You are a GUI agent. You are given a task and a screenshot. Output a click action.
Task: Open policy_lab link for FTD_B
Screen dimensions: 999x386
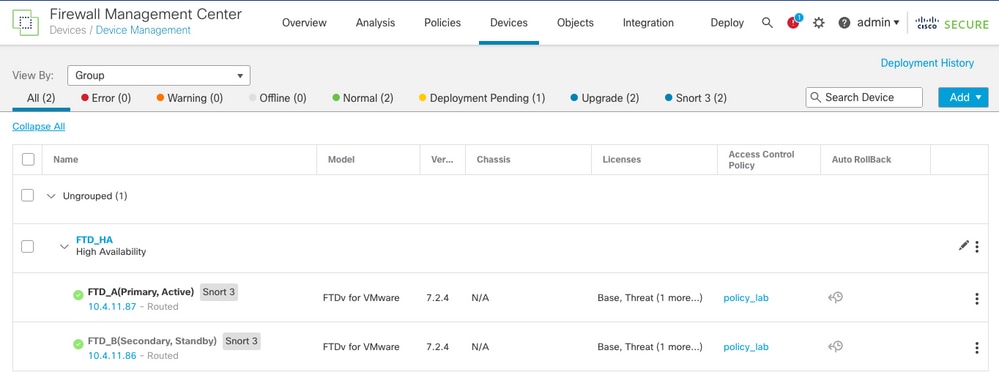click(x=746, y=347)
